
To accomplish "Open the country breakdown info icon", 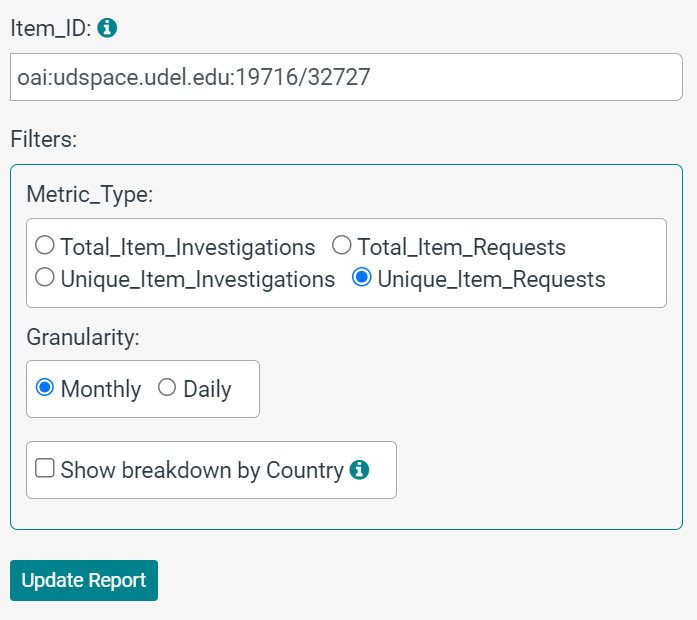I will [360, 469].
